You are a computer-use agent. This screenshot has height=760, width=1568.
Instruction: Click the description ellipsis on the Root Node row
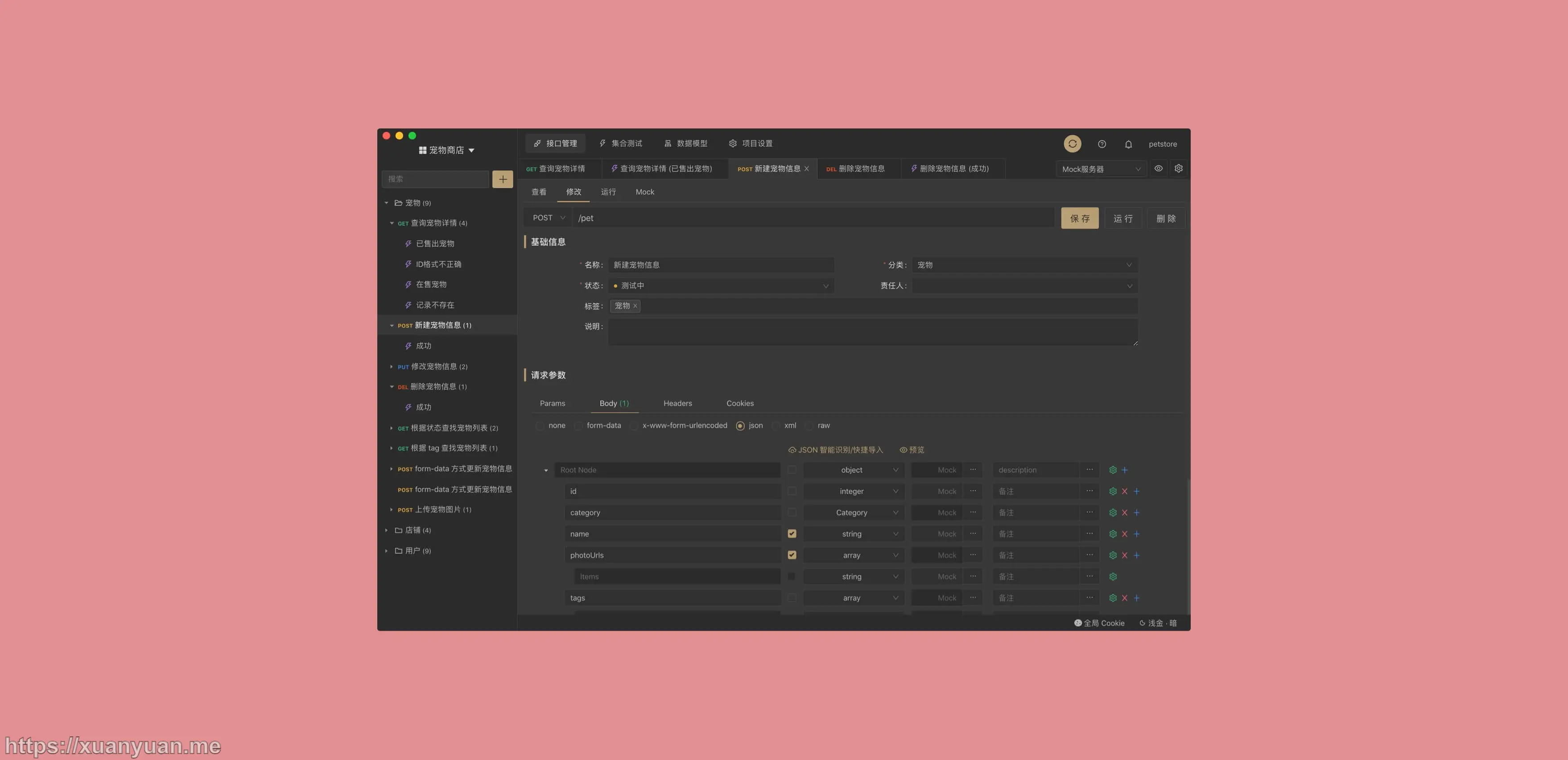click(1089, 470)
